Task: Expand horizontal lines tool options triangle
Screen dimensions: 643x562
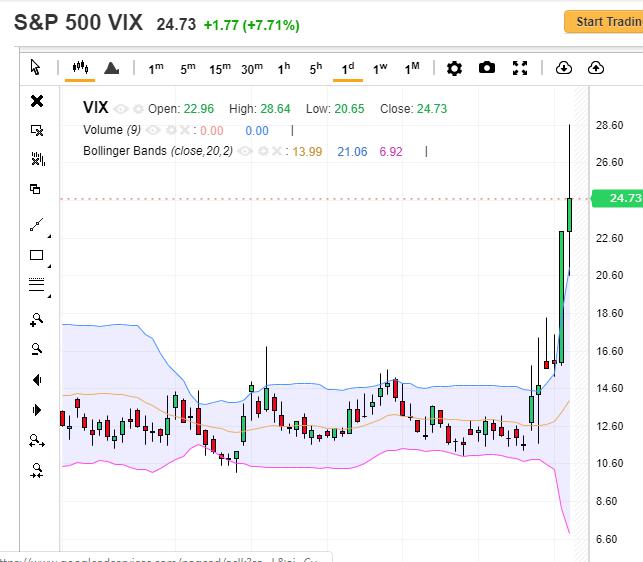Action: coord(50,296)
